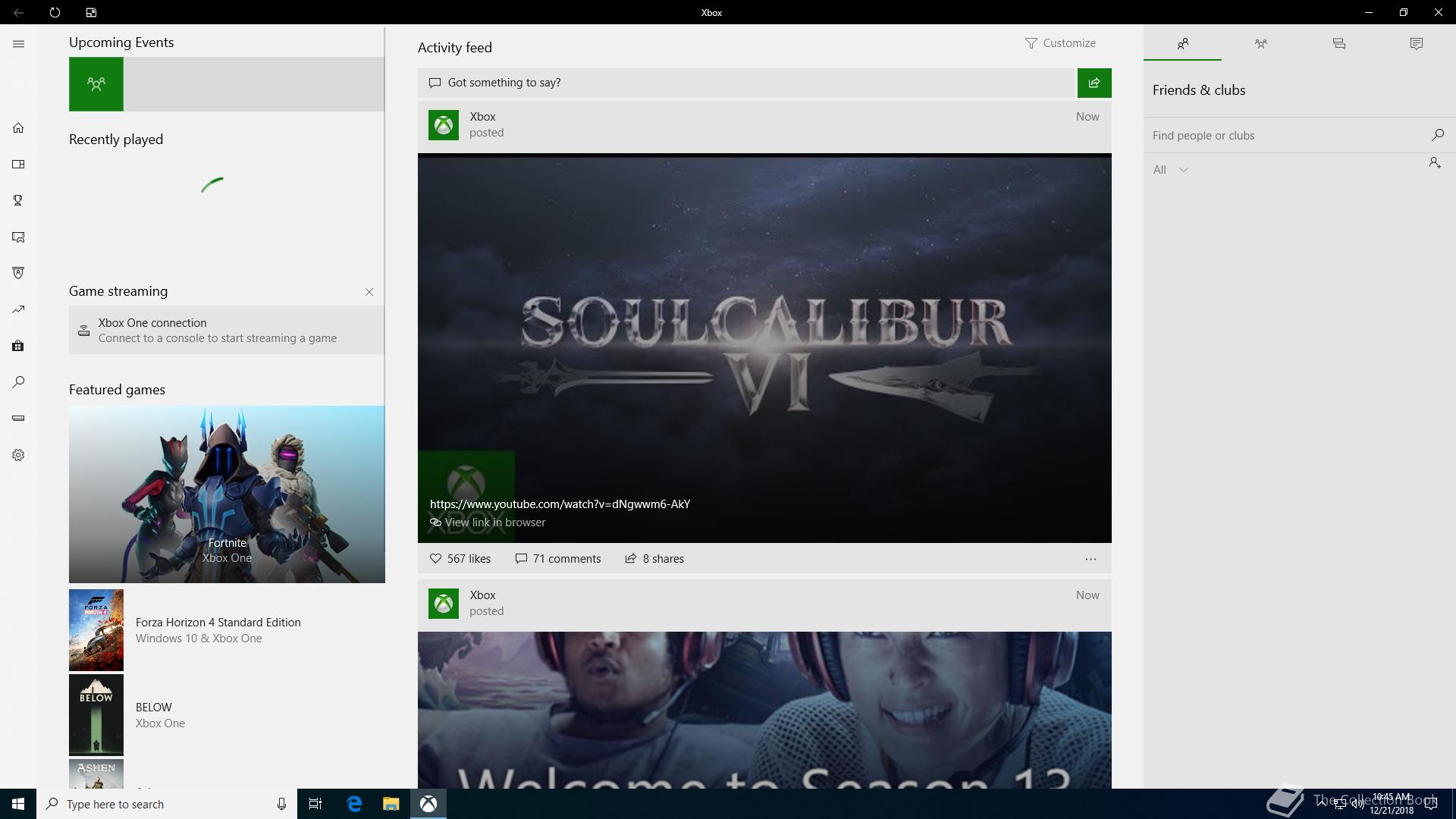This screenshot has width=1456, height=819.
Task: Click the title bar icon beside refresh
Action: 91,12
